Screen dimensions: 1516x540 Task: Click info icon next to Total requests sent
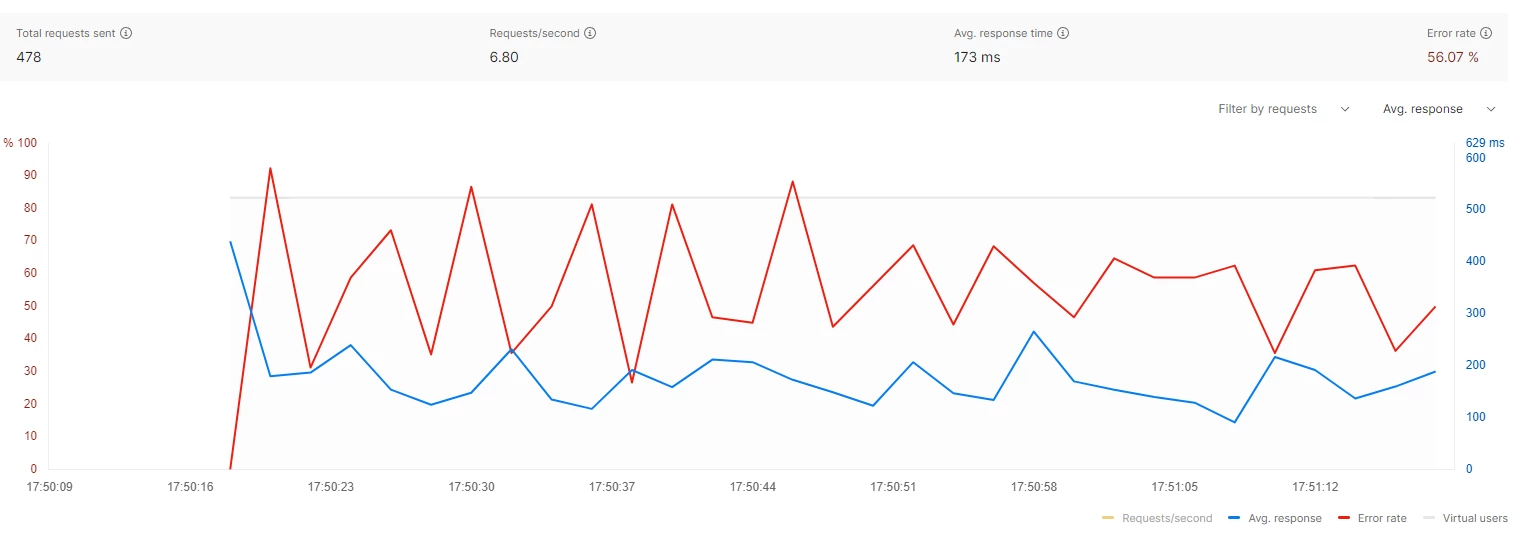tap(126, 33)
